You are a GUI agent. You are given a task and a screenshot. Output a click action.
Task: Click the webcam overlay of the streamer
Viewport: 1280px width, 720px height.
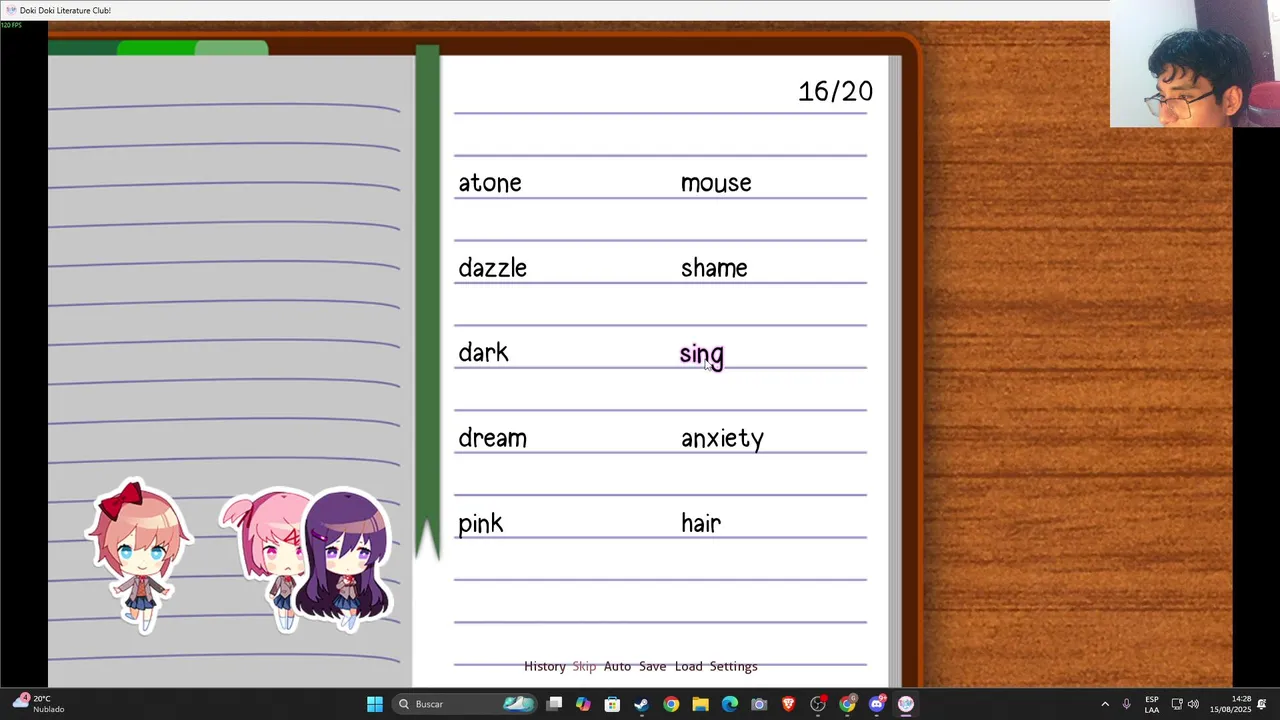pos(1194,64)
